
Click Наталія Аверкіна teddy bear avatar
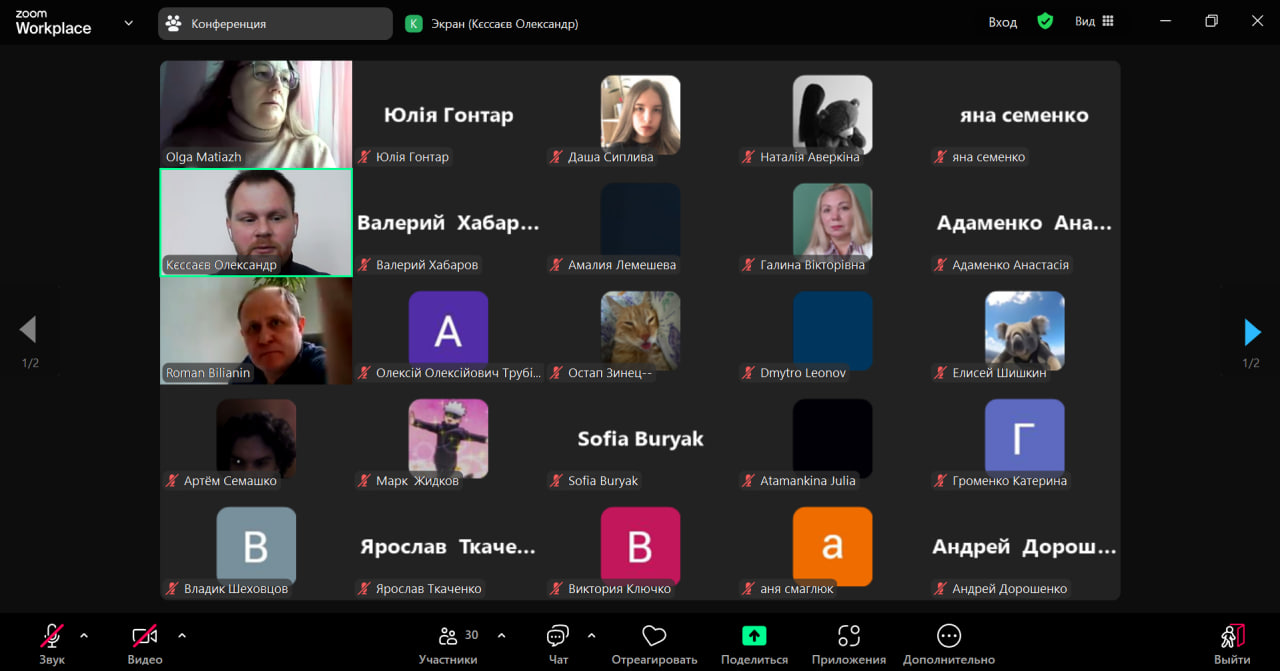(x=832, y=114)
